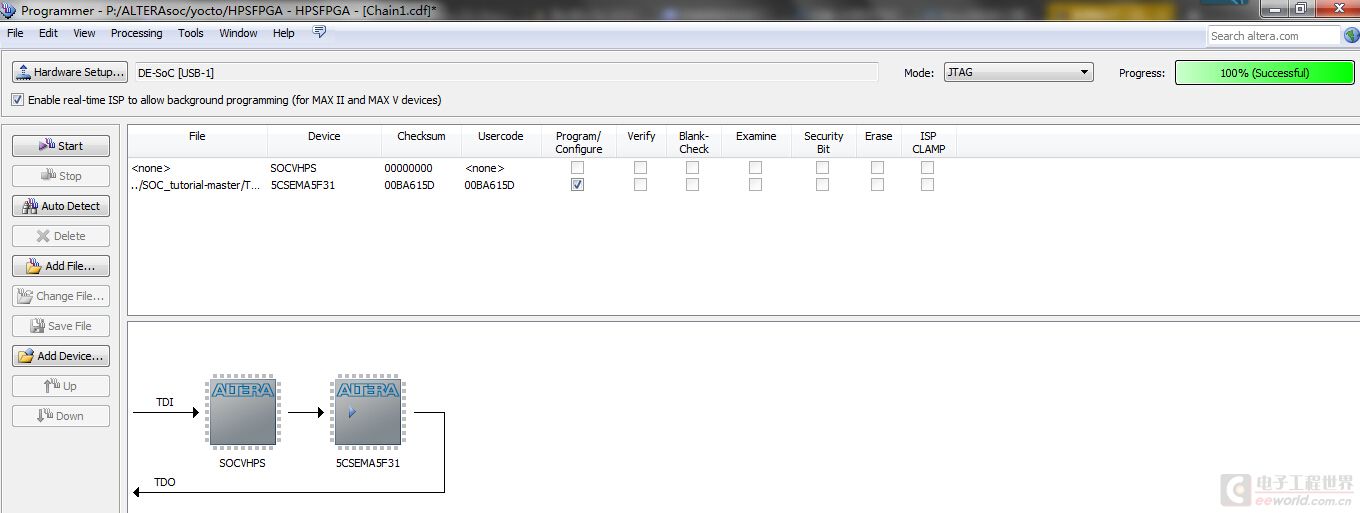Select the 5CSEMA5F31 chip in chain diagram
Viewport: 1360px width, 513px height.
368,412
